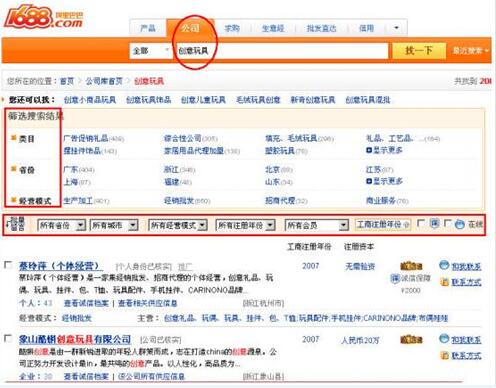The image size is (496, 388).
Task: Switch to the 产品 tab
Action: click(148, 28)
